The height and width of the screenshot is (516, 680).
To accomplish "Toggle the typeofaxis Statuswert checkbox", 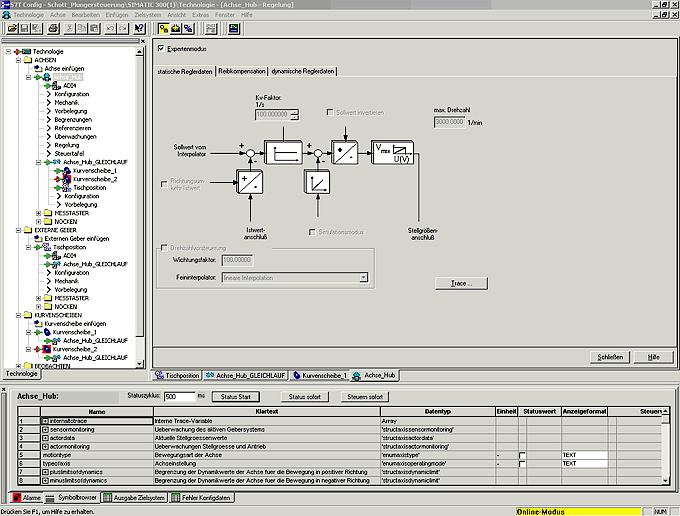I will point(523,464).
